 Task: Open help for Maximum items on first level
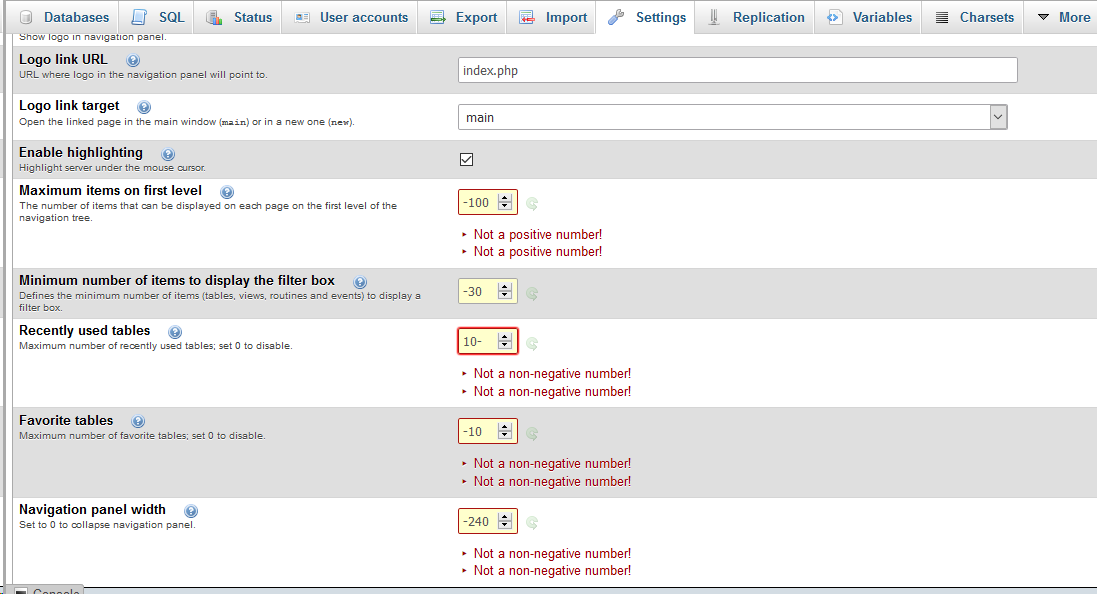[x=227, y=191]
